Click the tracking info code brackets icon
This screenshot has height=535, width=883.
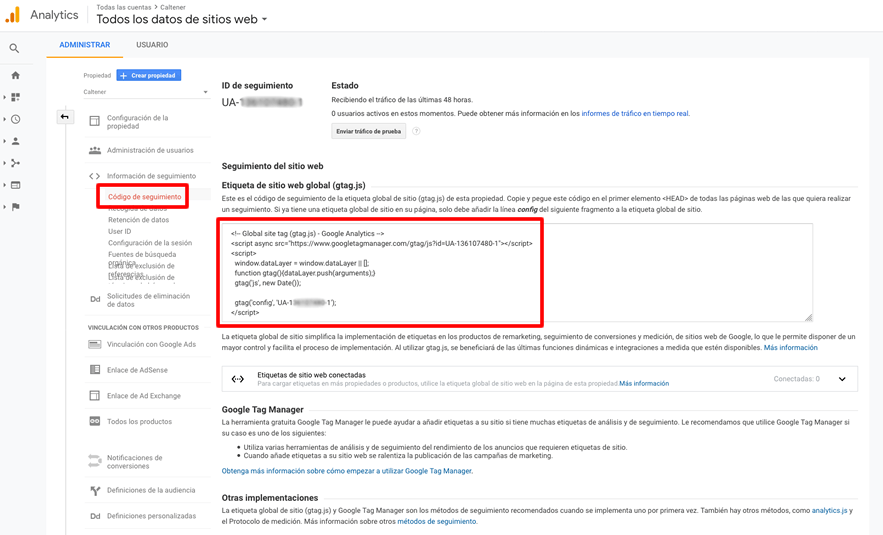94,176
